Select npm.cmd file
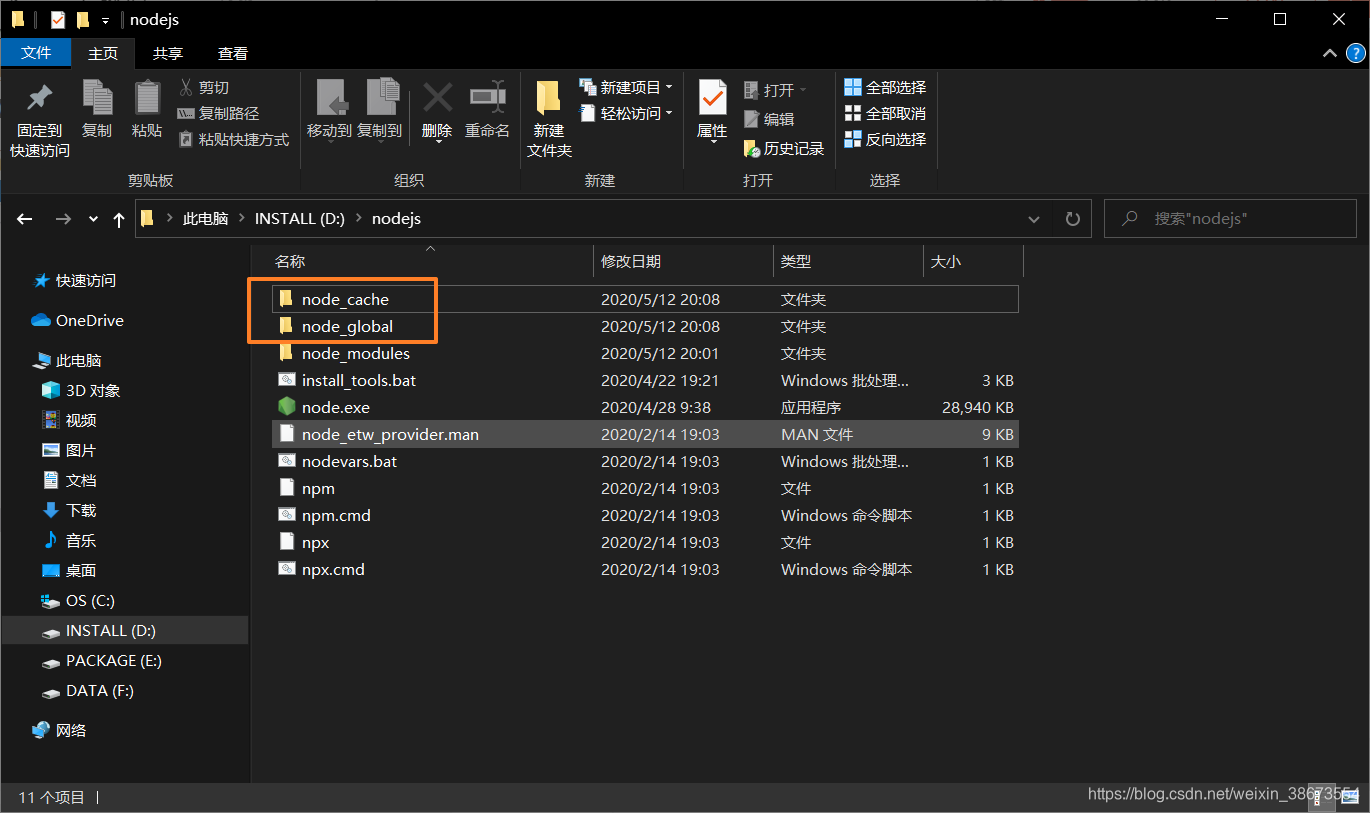Viewport: 1370px width, 813px height. pyautogui.click(x=645, y=515)
